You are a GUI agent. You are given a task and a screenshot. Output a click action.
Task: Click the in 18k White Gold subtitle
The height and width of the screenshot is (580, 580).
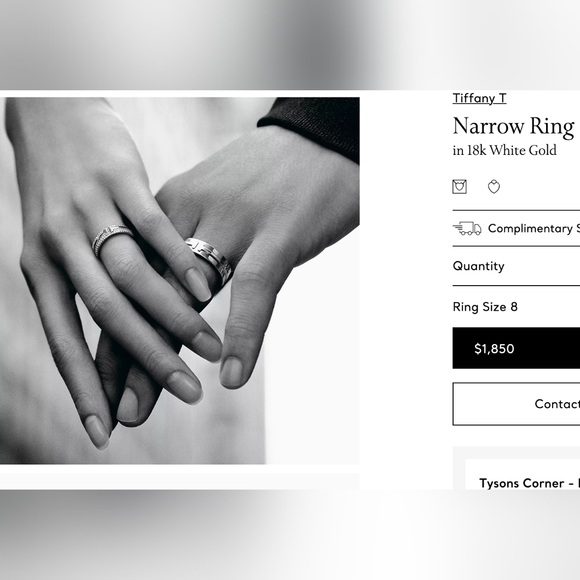pos(505,150)
